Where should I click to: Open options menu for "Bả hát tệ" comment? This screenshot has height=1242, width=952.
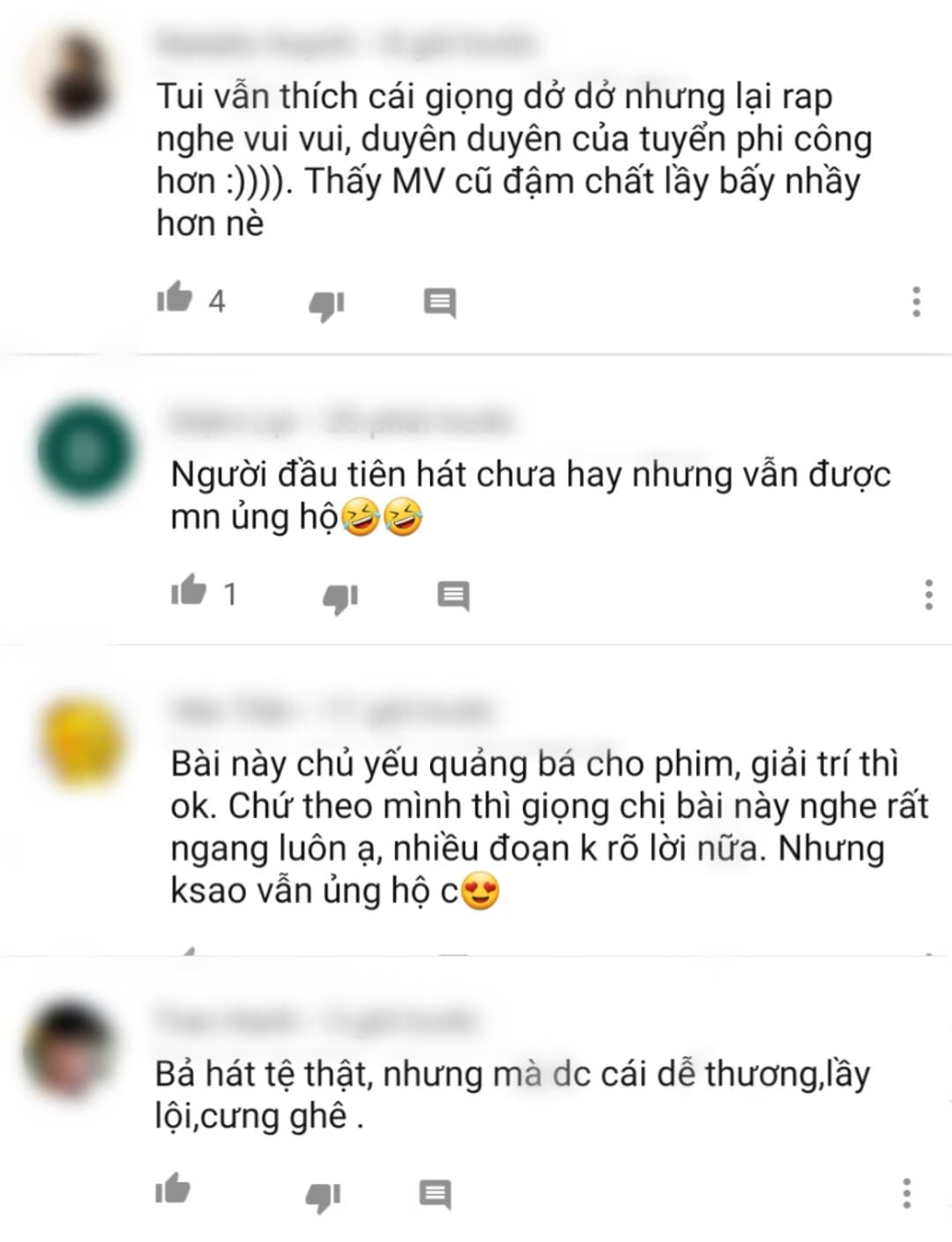click(x=906, y=1193)
